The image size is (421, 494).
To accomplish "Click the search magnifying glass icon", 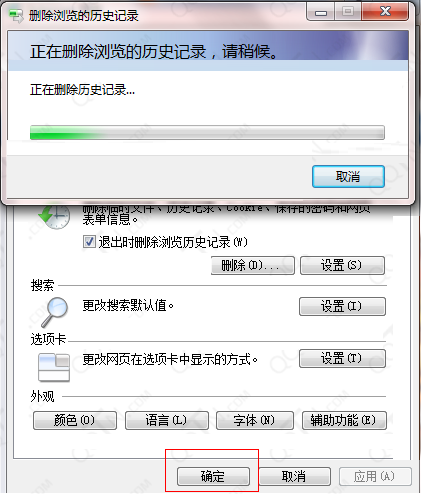I will point(55,312).
